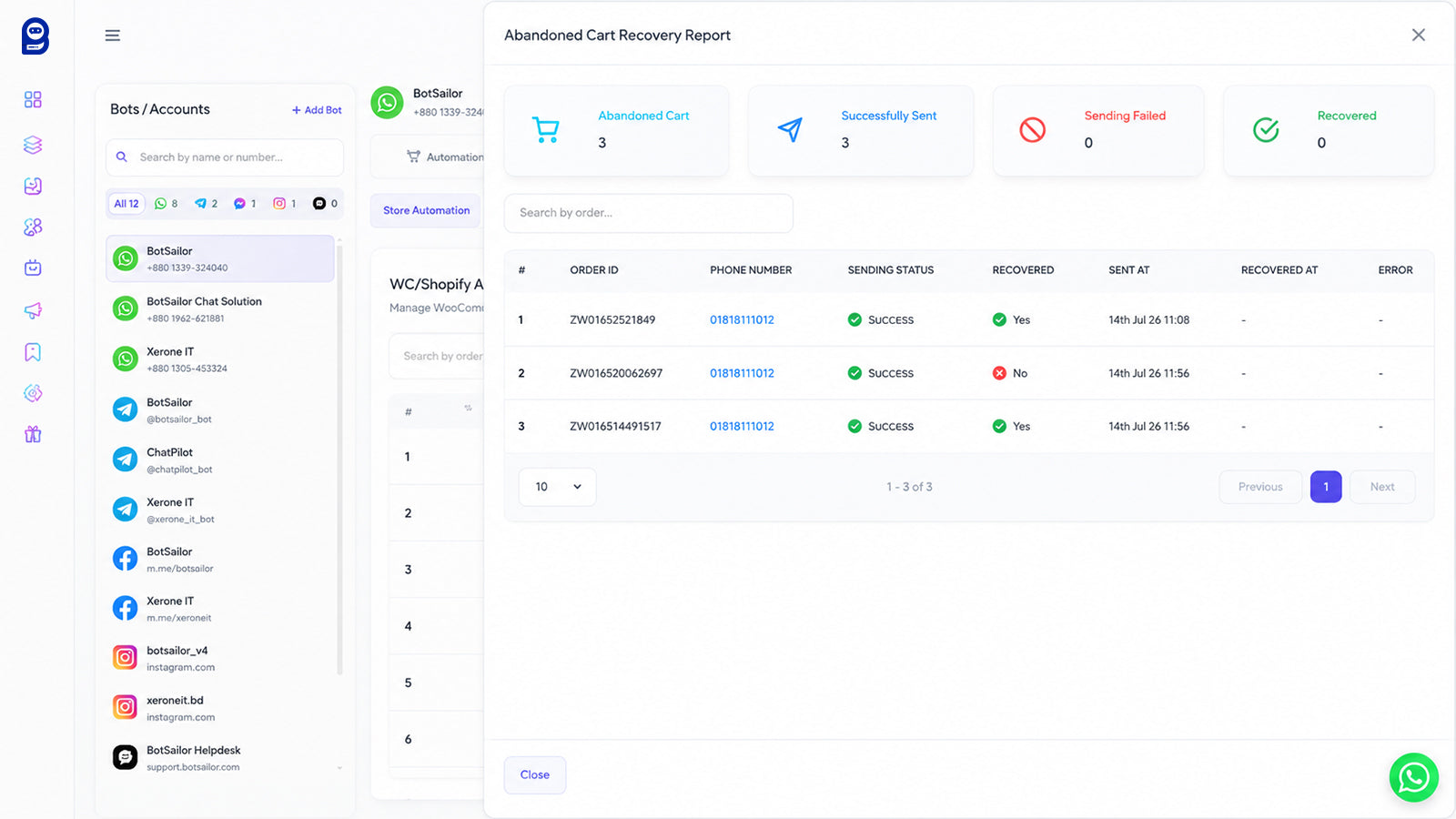Click phone number for order ZW01652521849

pos(742,320)
